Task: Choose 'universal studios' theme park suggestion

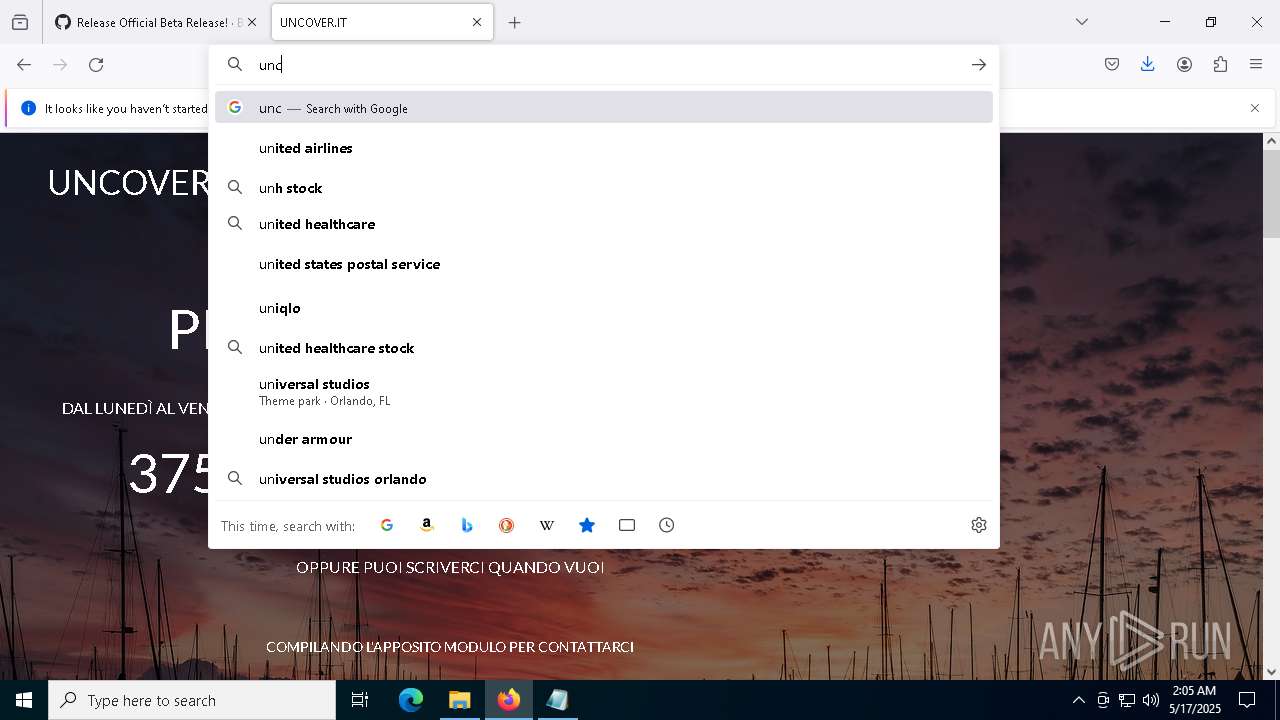Action: (603, 391)
